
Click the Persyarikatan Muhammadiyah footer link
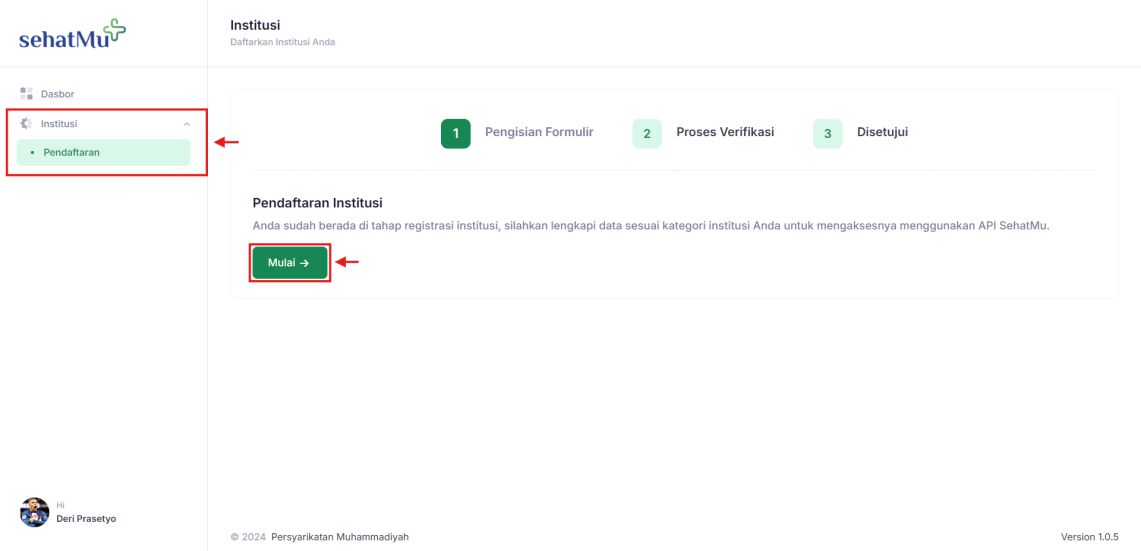pyautogui.click(x=340, y=537)
